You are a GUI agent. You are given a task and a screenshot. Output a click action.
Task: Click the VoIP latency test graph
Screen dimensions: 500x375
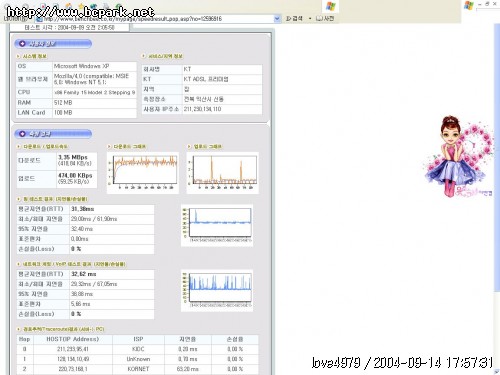[x=217, y=290]
